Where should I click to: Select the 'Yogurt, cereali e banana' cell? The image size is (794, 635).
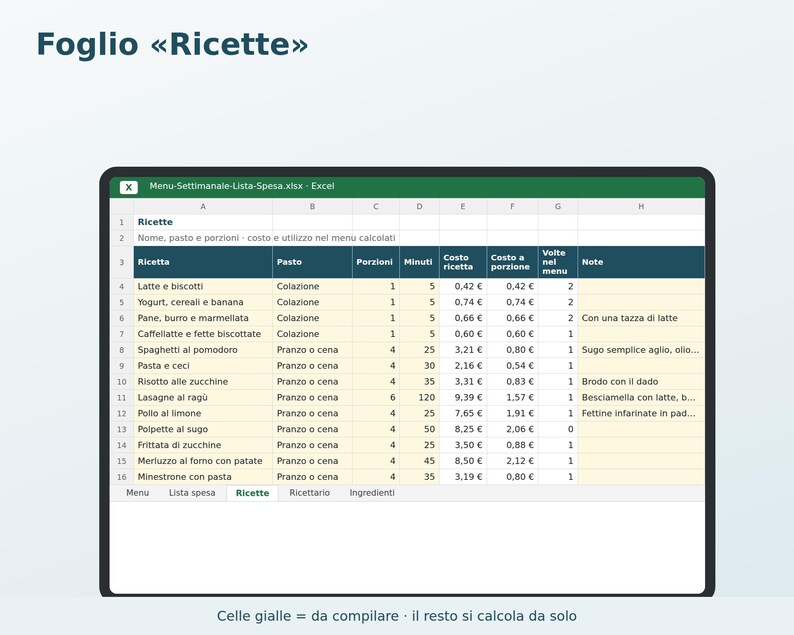(203, 302)
